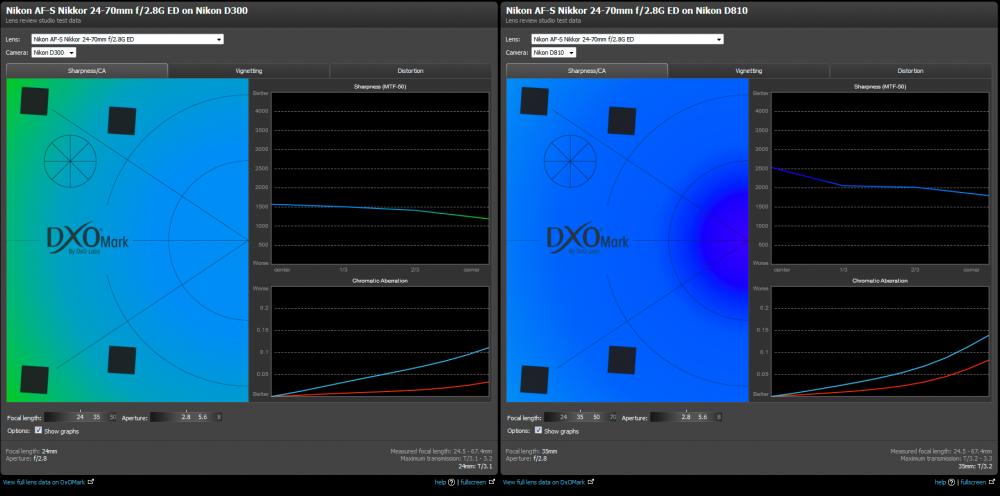Image resolution: width=1000 pixels, height=496 pixels.
Task: Open the Nikon D810 camera dropdown
Action: click(554, 52)
